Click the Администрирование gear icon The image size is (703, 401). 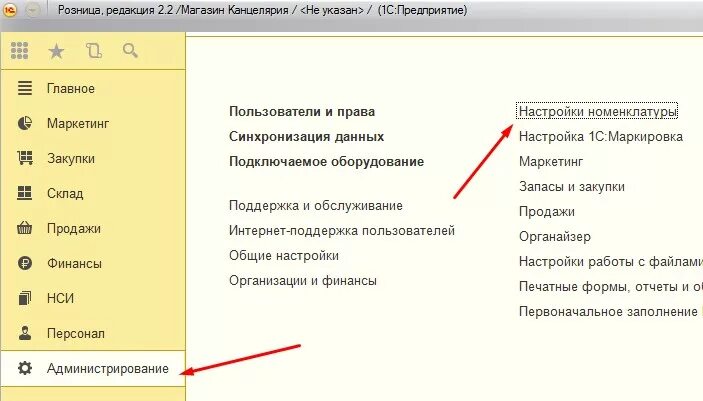coord(25,368)
